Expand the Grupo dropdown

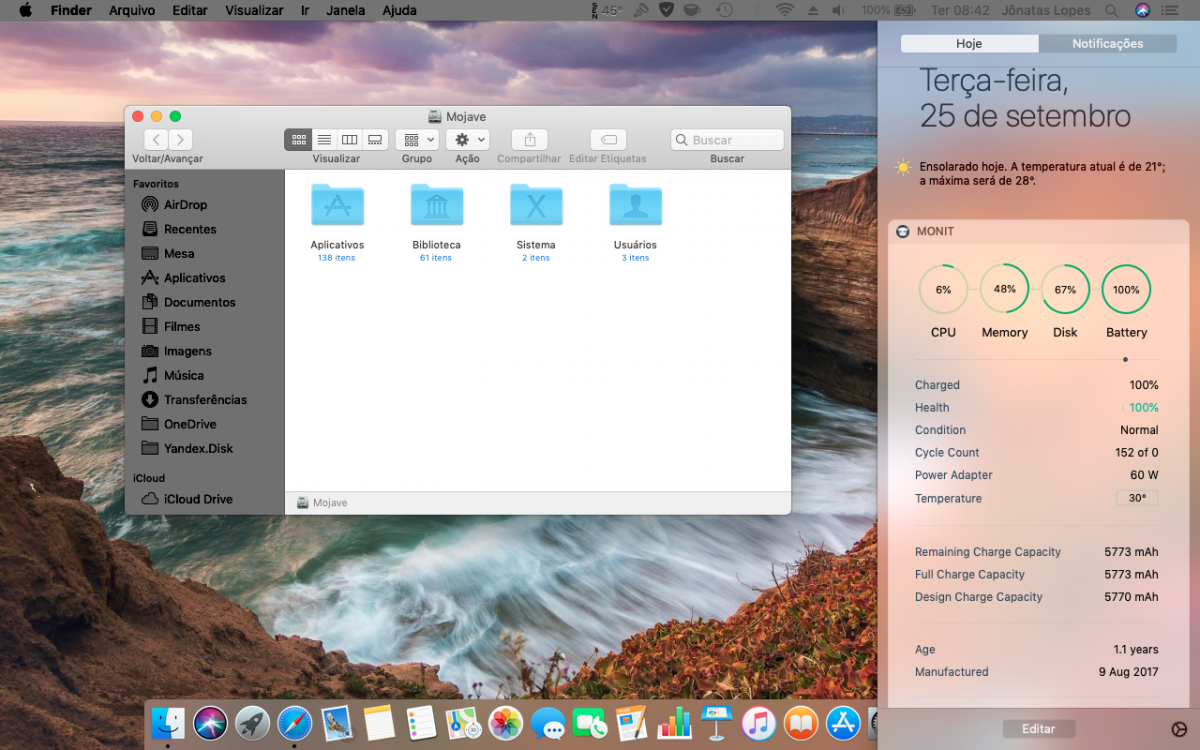point(417,140)
